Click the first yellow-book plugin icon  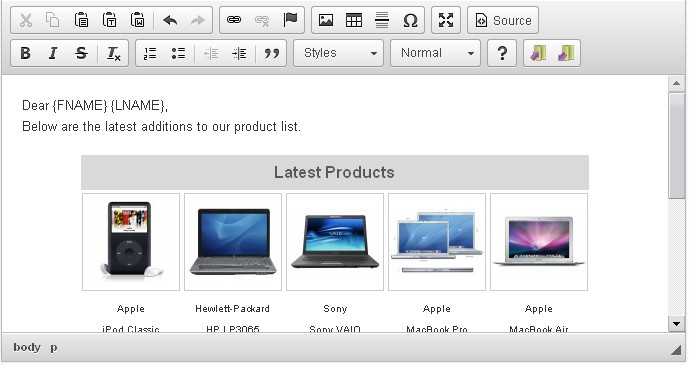(538, 53)
